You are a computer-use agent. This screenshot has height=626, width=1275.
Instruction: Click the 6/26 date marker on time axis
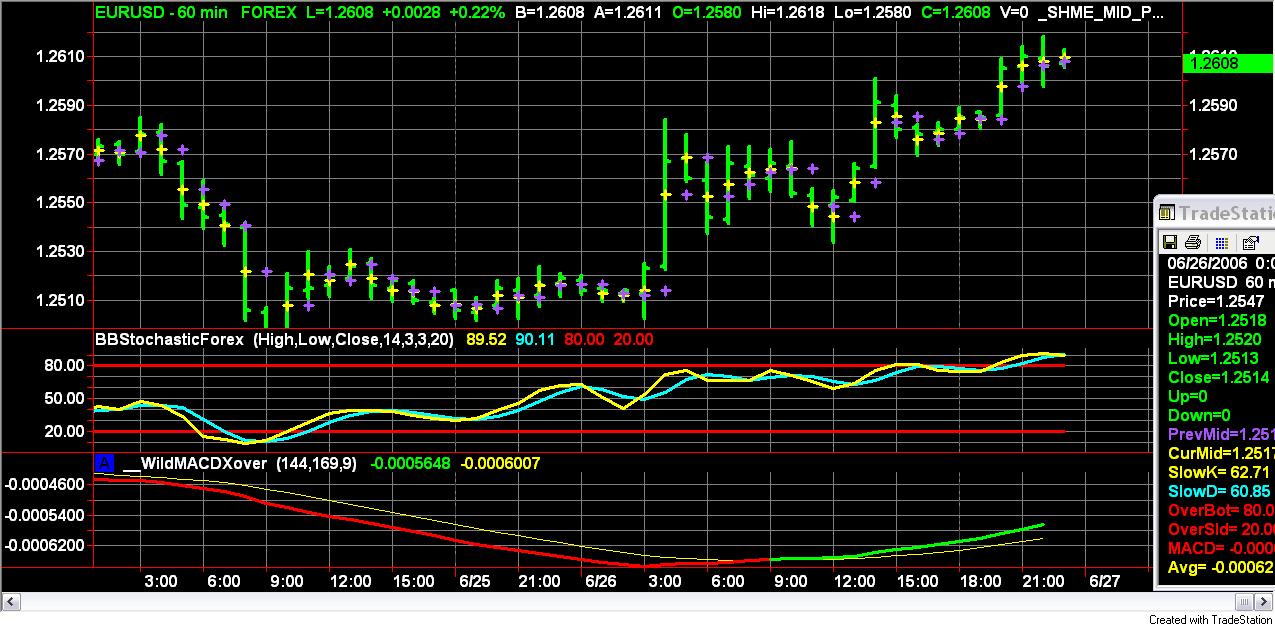pyautogui.click(x=600, y=581)
